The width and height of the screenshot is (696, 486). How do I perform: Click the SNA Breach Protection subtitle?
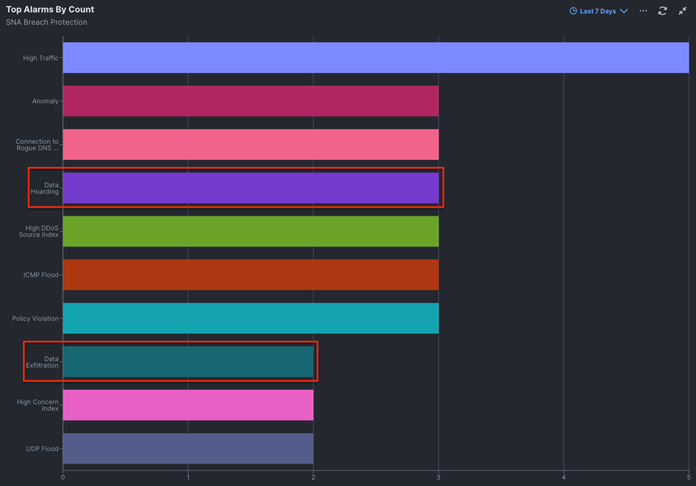tap(46, 22)
